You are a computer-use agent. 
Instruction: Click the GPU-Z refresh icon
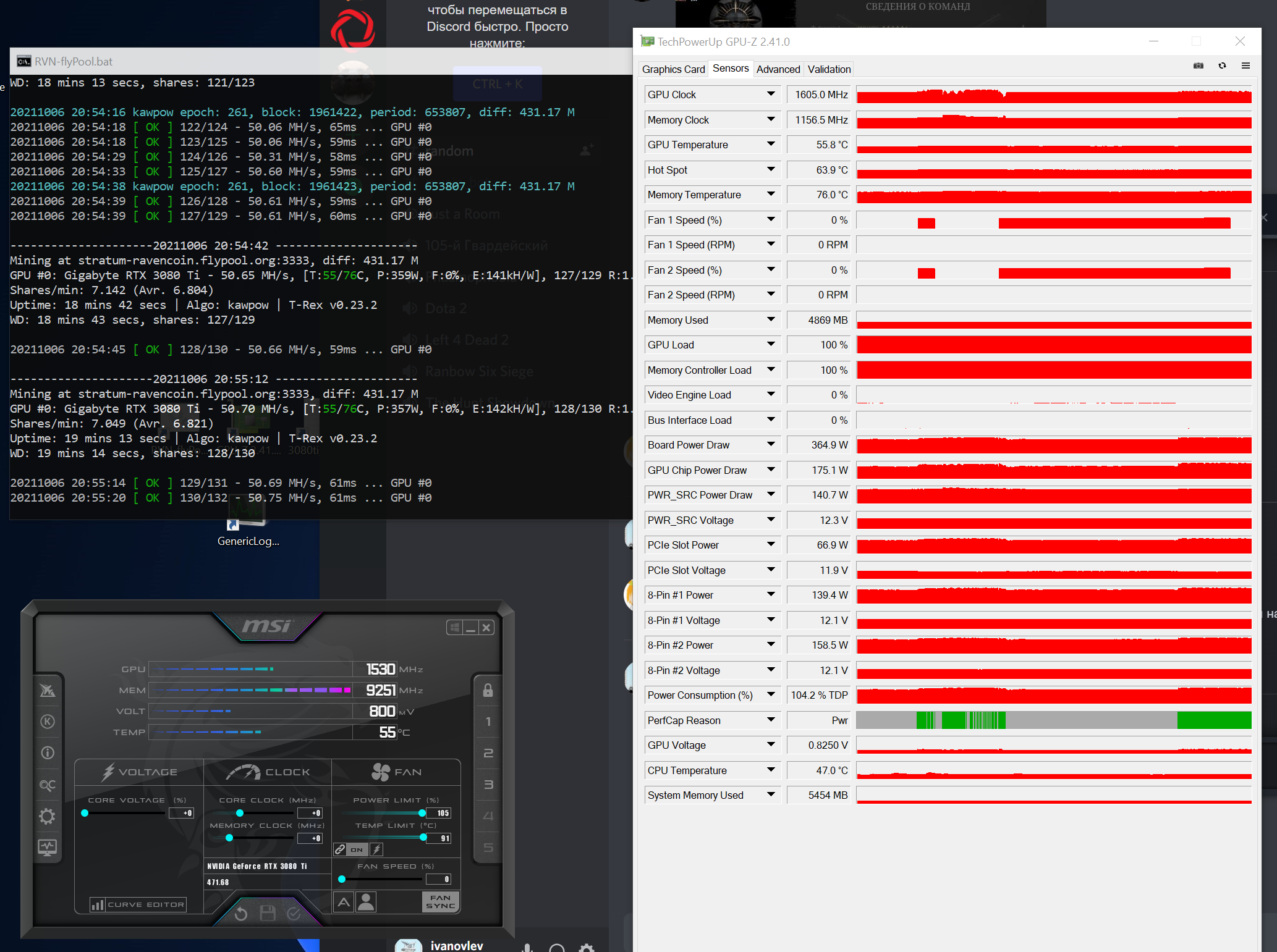(1222, 65)
